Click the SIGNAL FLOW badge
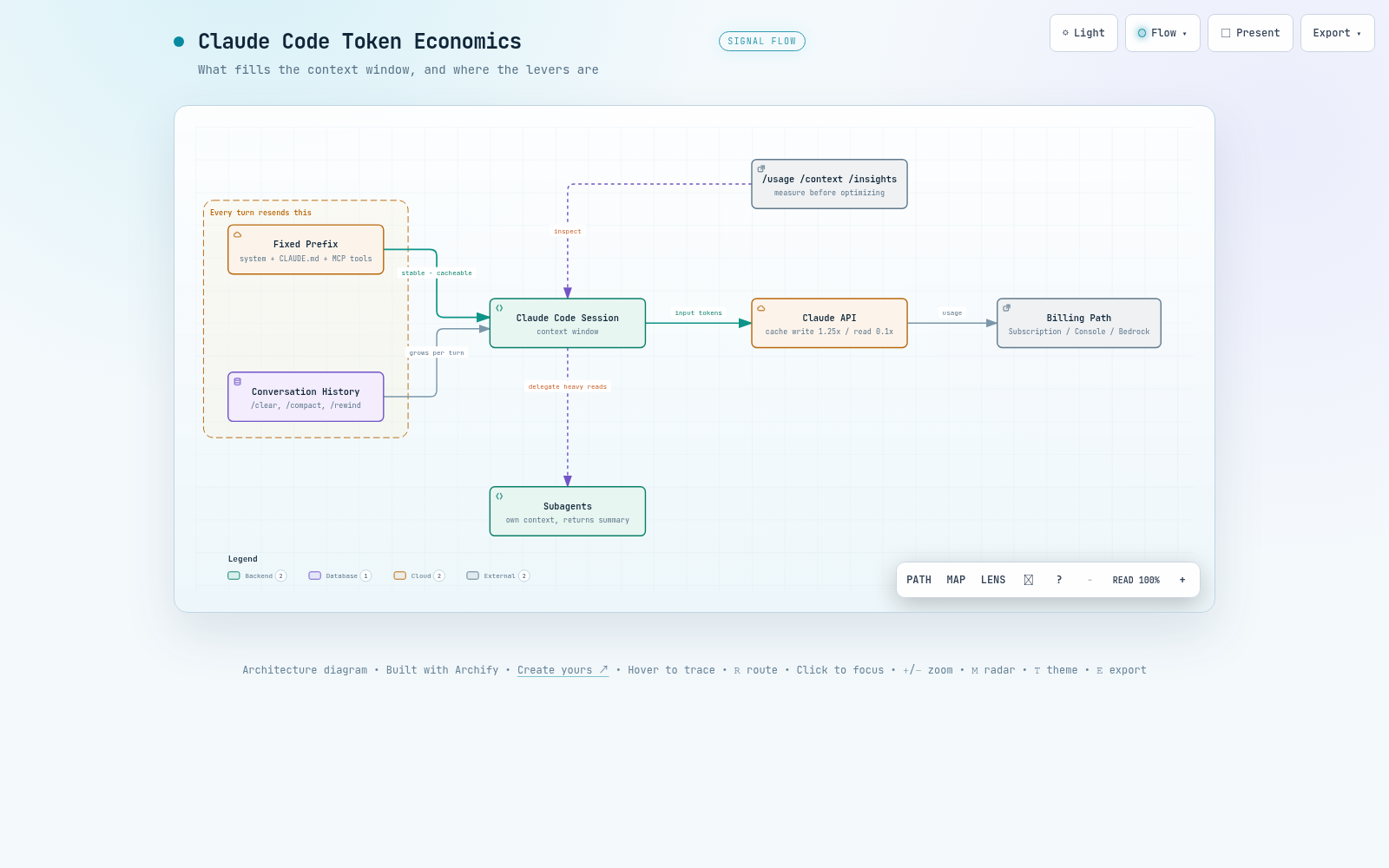Image resolution: width=1389 pixels, height=868 pixels. (762, 42)
